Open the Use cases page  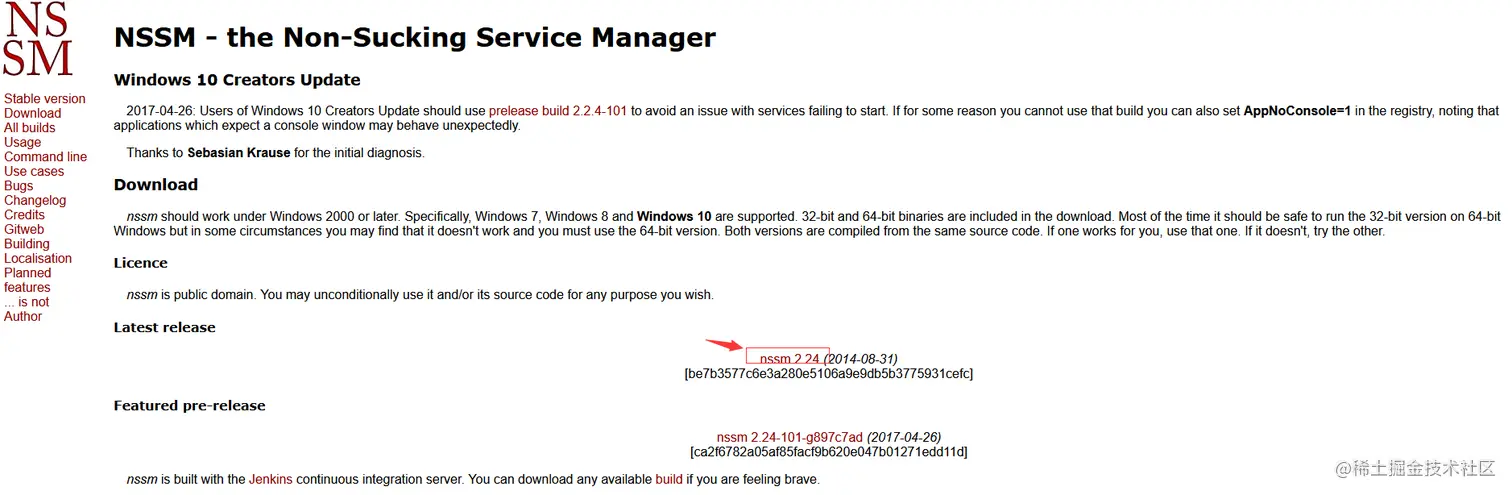(34, 171)
